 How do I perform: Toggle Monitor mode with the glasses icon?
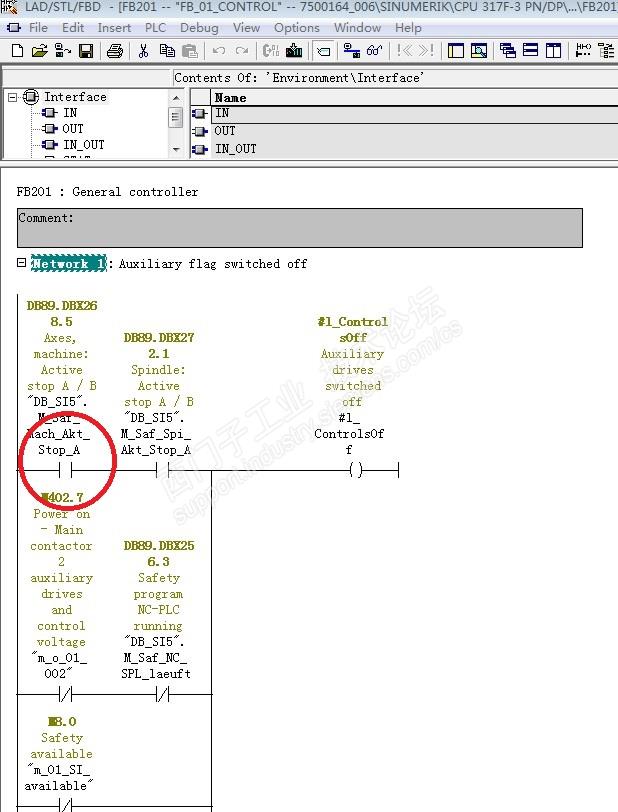click(374, 51)
